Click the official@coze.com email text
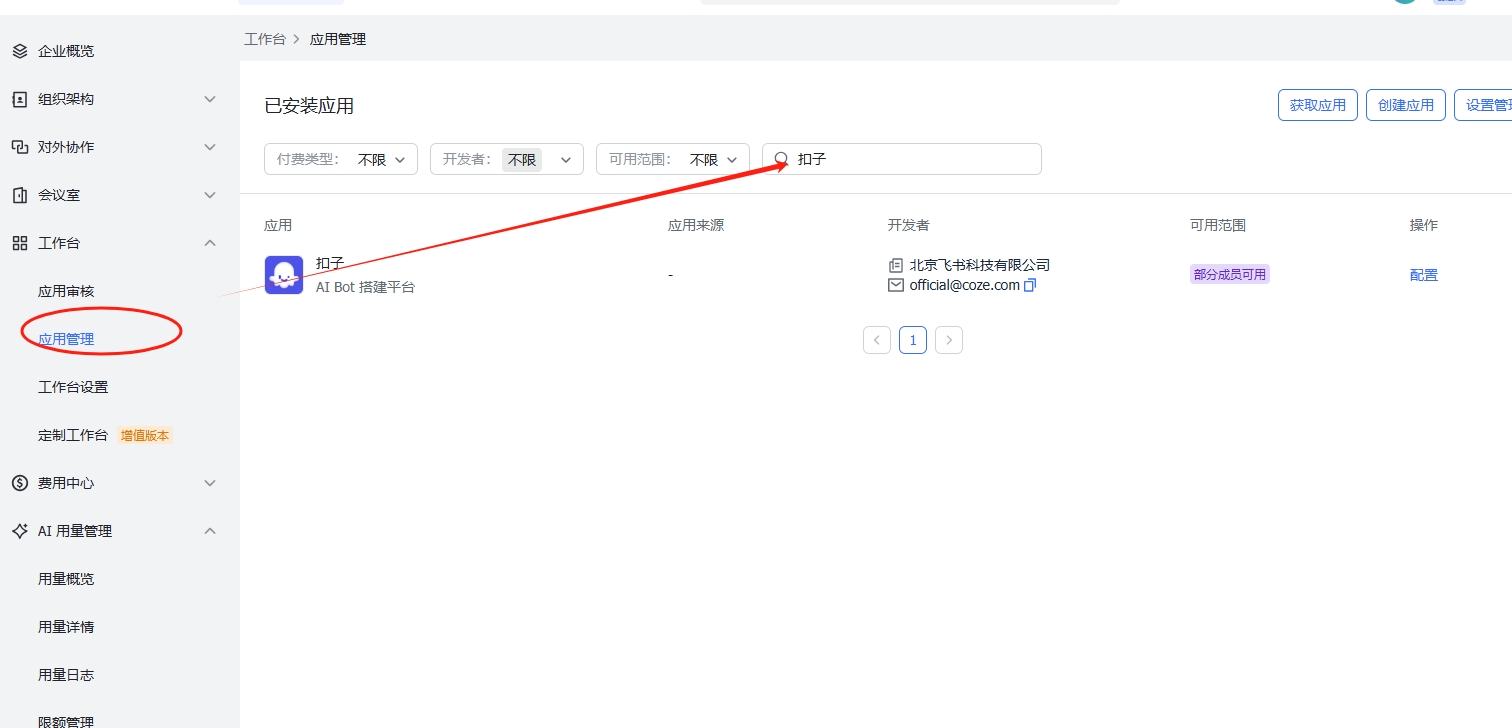This screenshot has height=728, width=1512. [965, 285]
